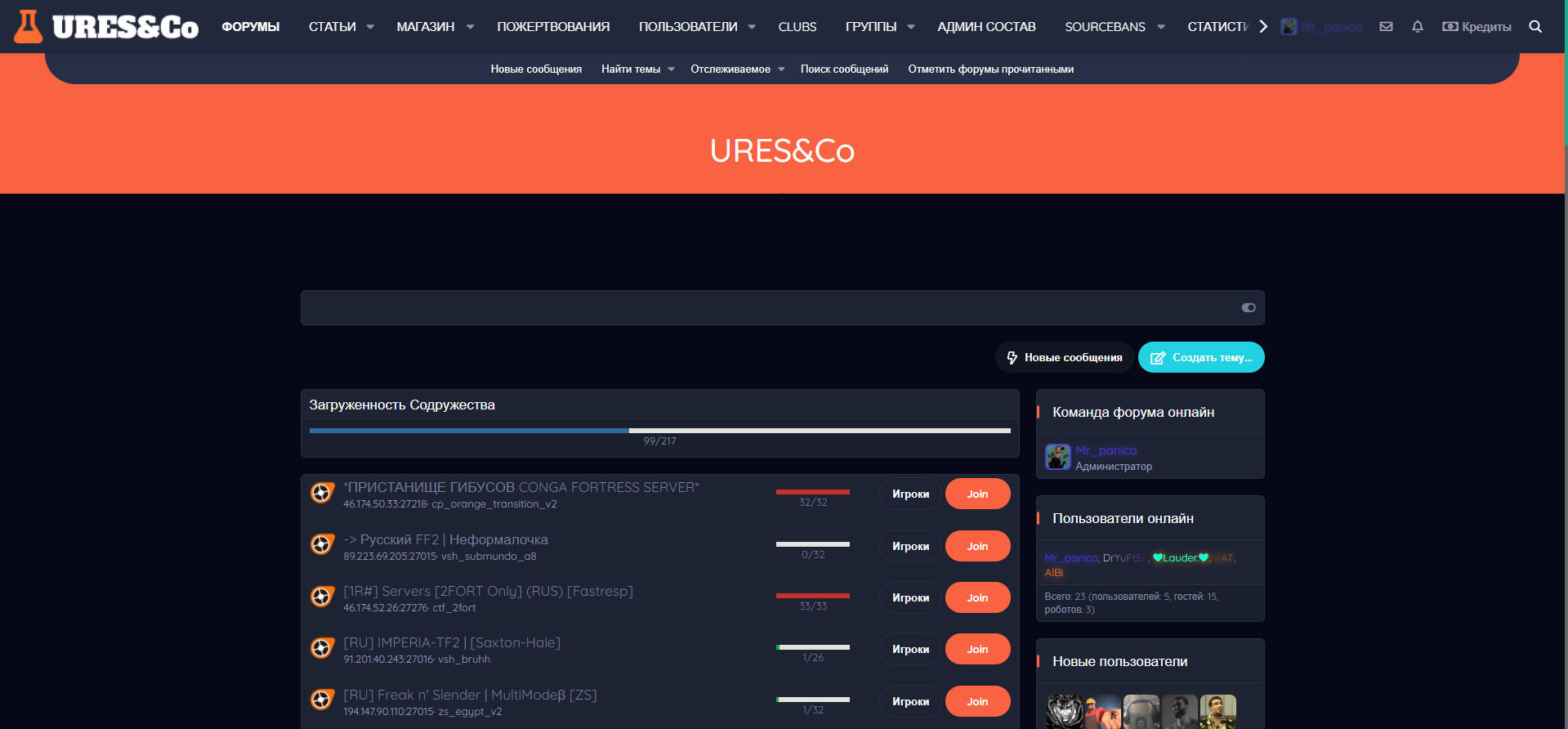Join the Русский FF2 Неформалочка server

coord(977,546)
